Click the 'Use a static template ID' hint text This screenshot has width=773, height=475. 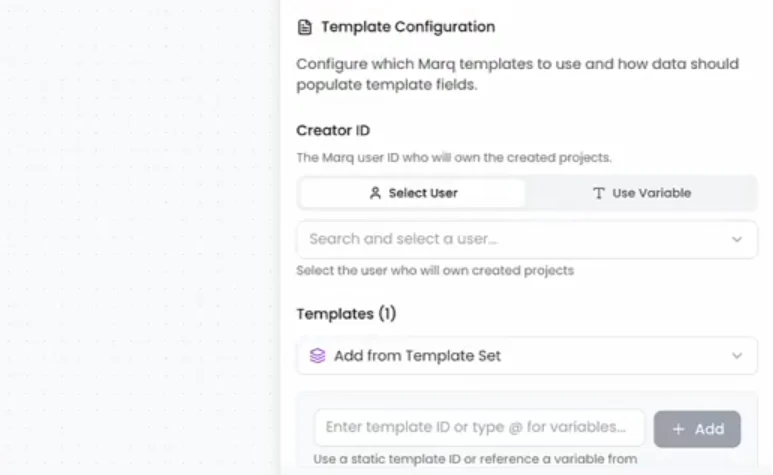coord(475,460)
